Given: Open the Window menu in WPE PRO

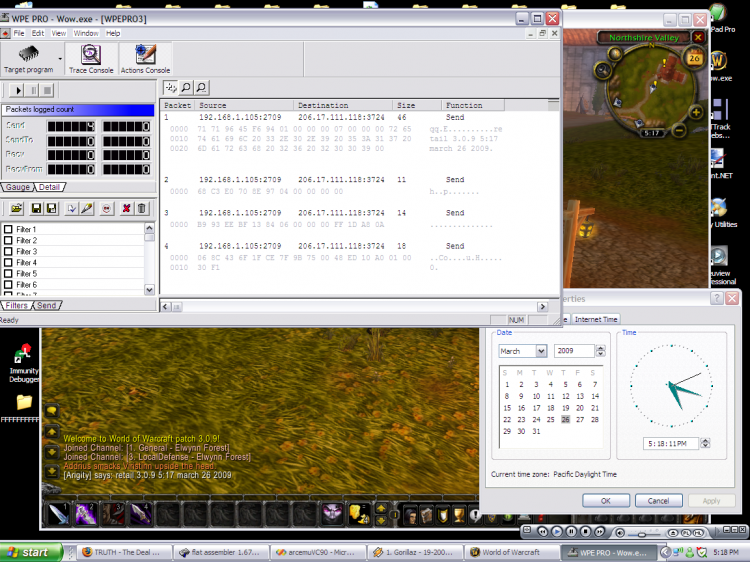Looking at the screenshot, I should [x=86, y=33].
